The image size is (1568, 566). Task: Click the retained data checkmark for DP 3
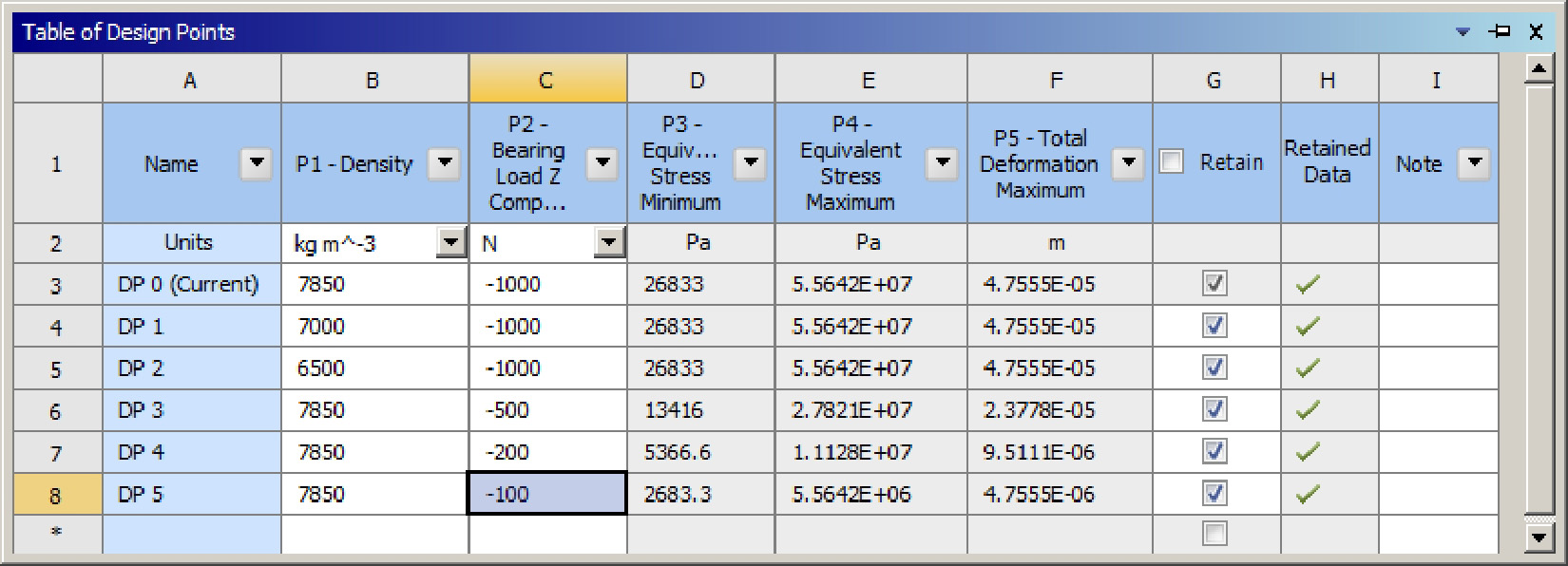coord(1309,410)
